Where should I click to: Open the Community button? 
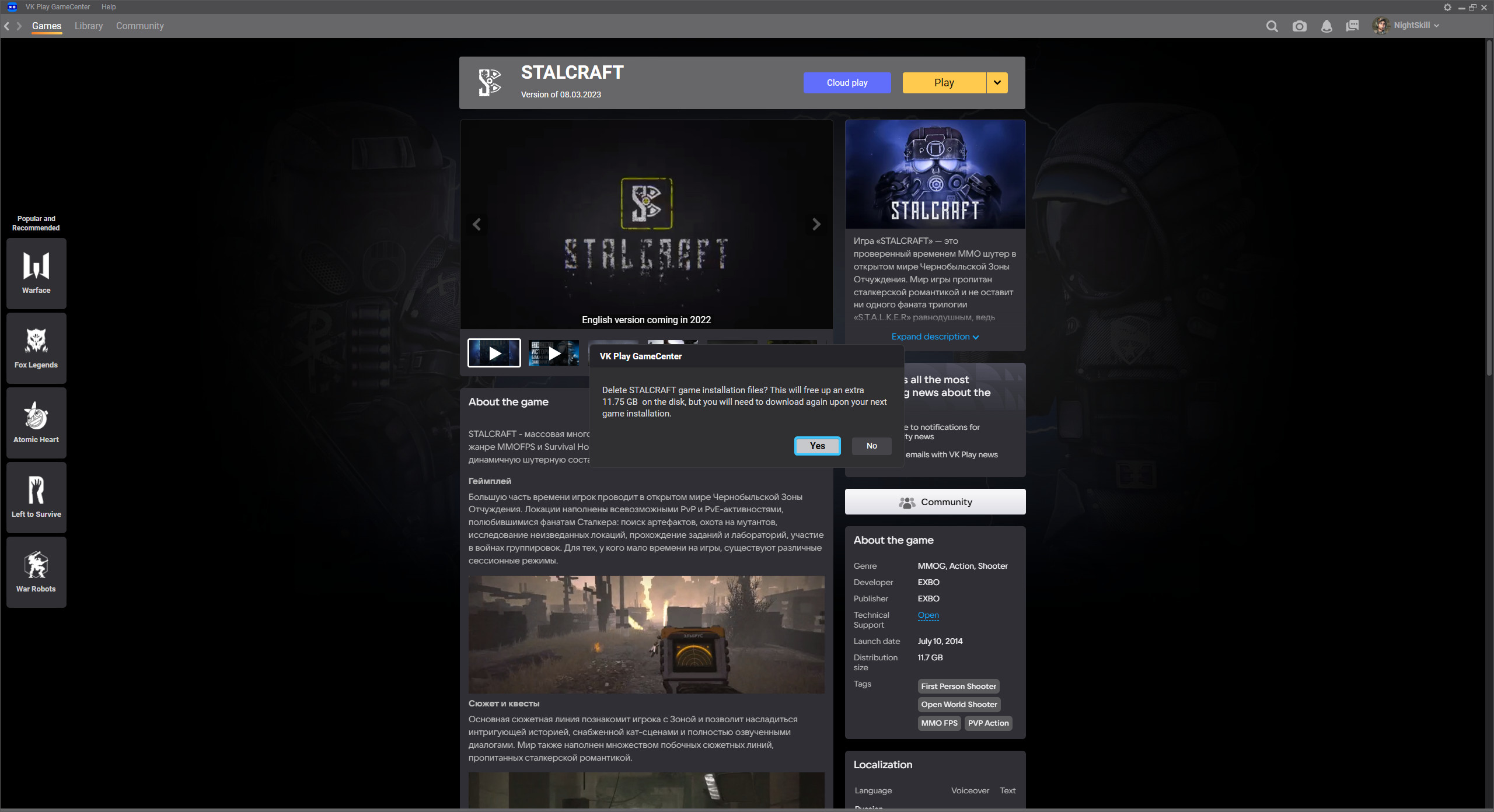[x=935, y=502]
